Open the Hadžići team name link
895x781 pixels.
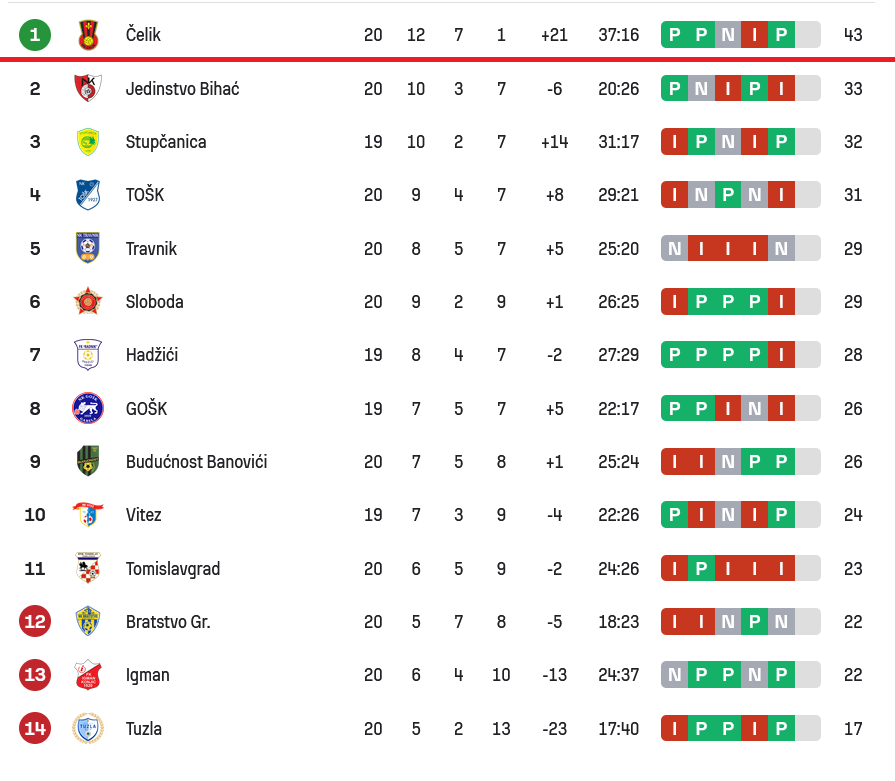point(152,355)
